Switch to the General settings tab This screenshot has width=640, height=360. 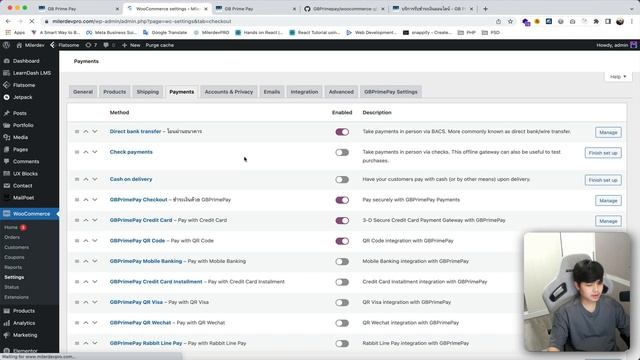click(x=83, y=92)
